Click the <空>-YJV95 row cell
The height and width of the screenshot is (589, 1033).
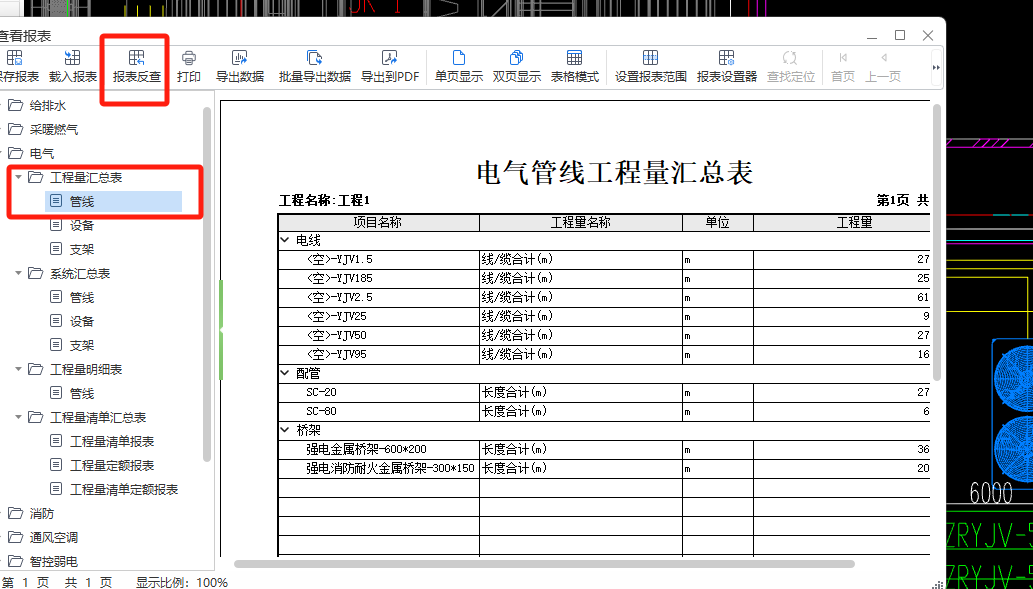click(379, 354)
